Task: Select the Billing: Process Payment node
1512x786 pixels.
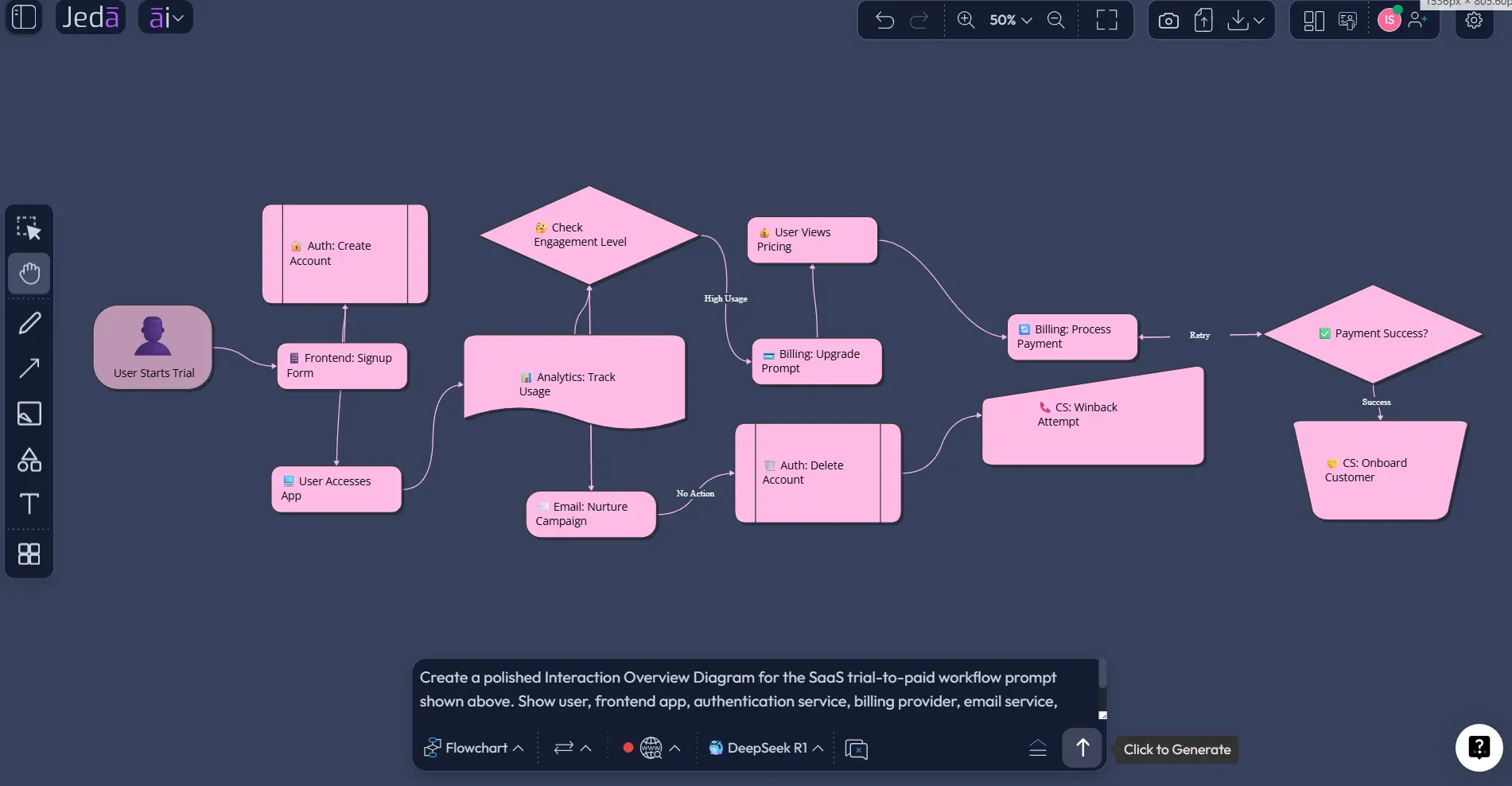Action: coord(1072,337)
